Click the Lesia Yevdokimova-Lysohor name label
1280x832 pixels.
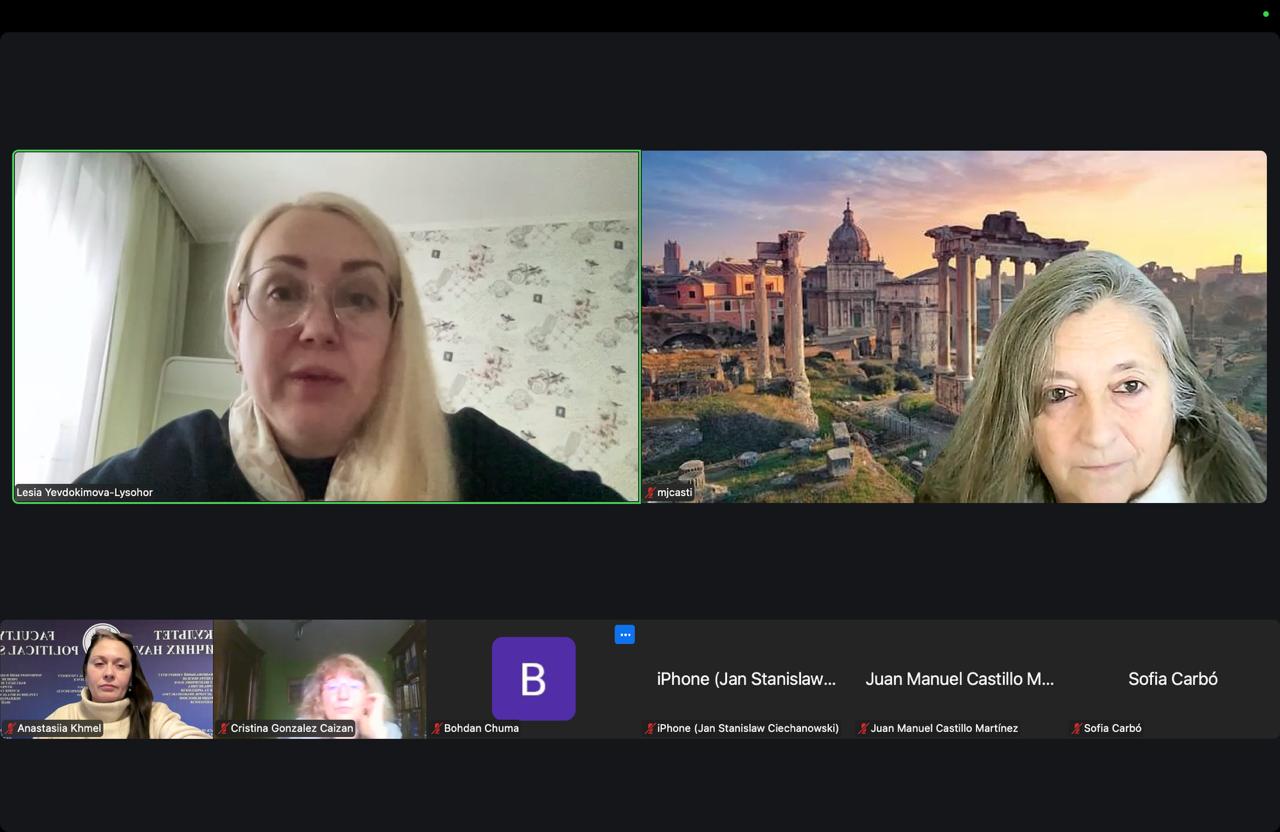coord(85,493)
